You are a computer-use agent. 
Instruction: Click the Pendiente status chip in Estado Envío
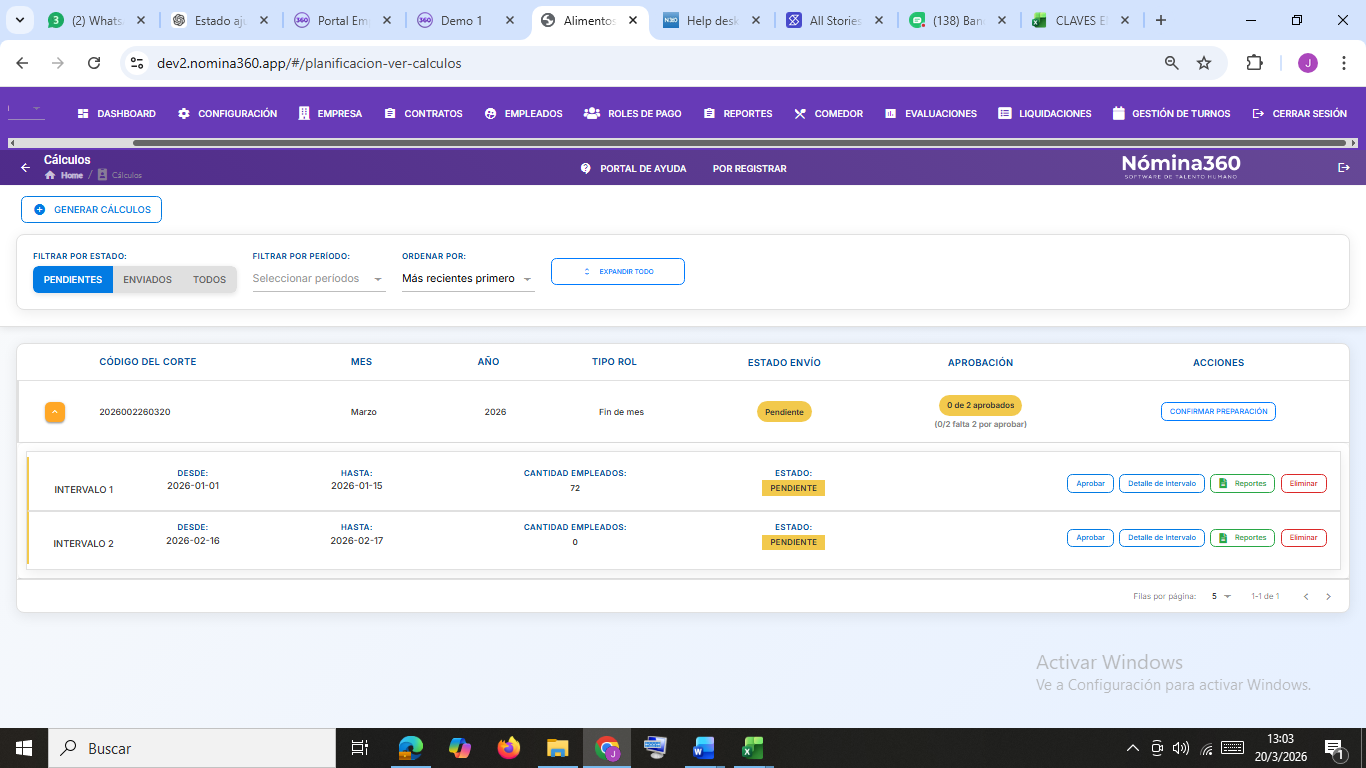[784, 412]
